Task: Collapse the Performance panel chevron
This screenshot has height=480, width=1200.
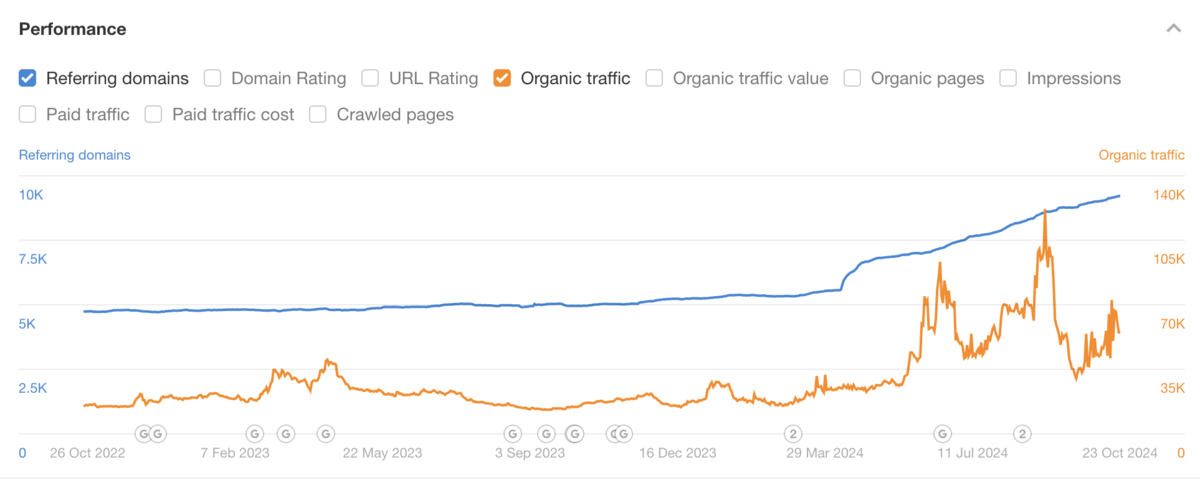Action: pos(1173,29)
